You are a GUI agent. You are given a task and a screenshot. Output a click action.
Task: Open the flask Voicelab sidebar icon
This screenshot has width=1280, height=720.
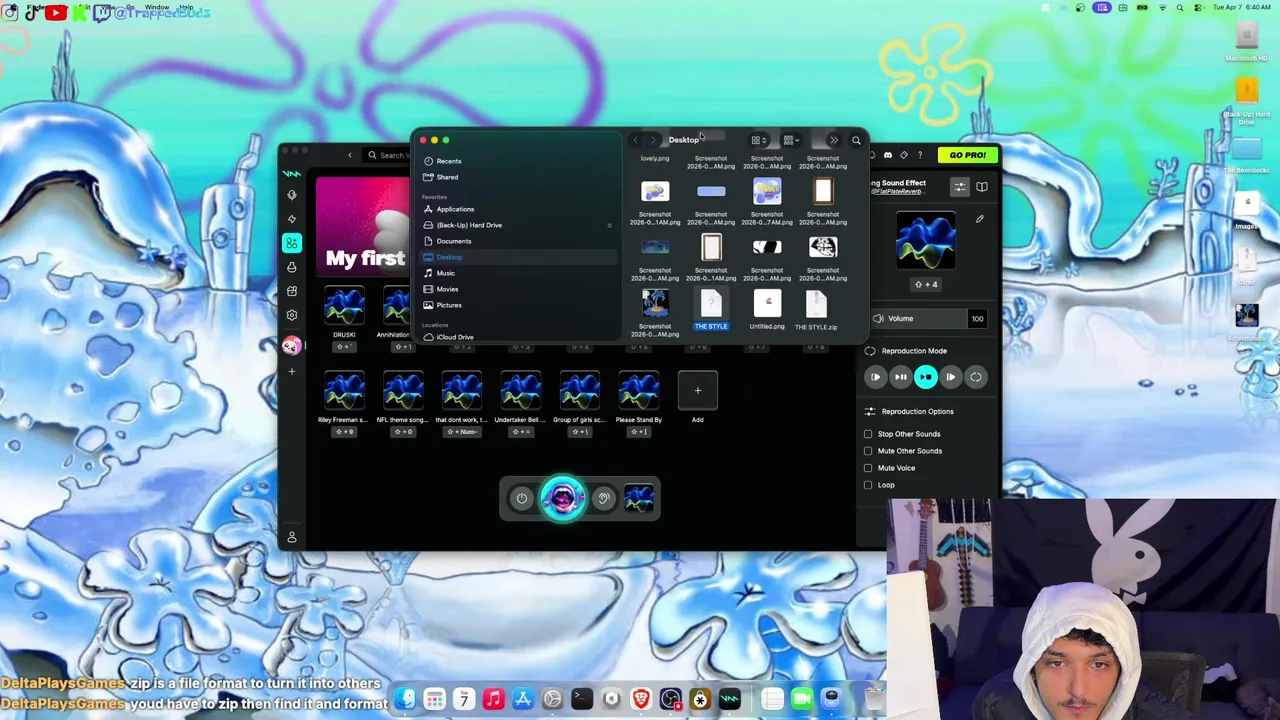292,267
